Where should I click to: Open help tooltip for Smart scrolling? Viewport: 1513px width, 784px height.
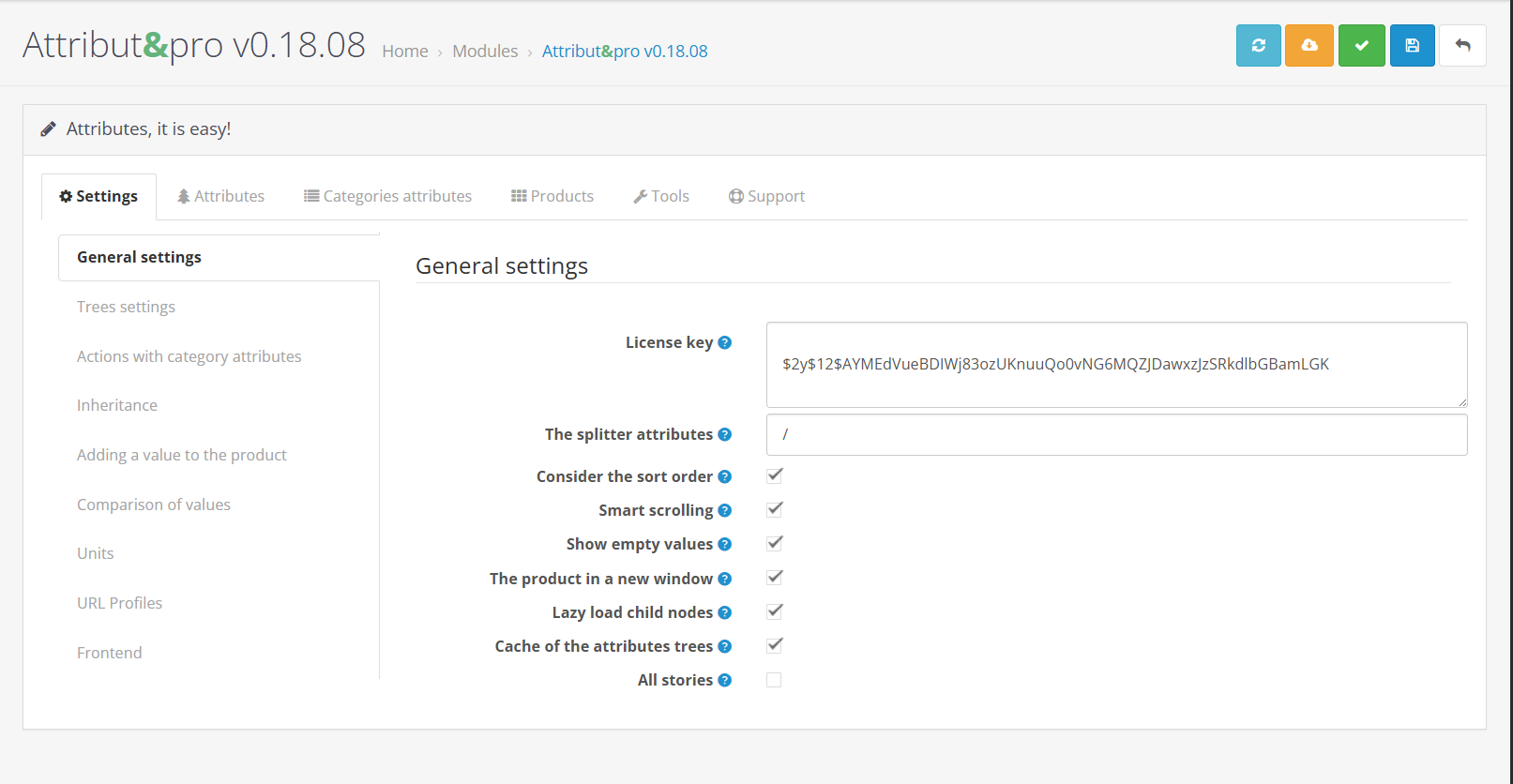724,511
